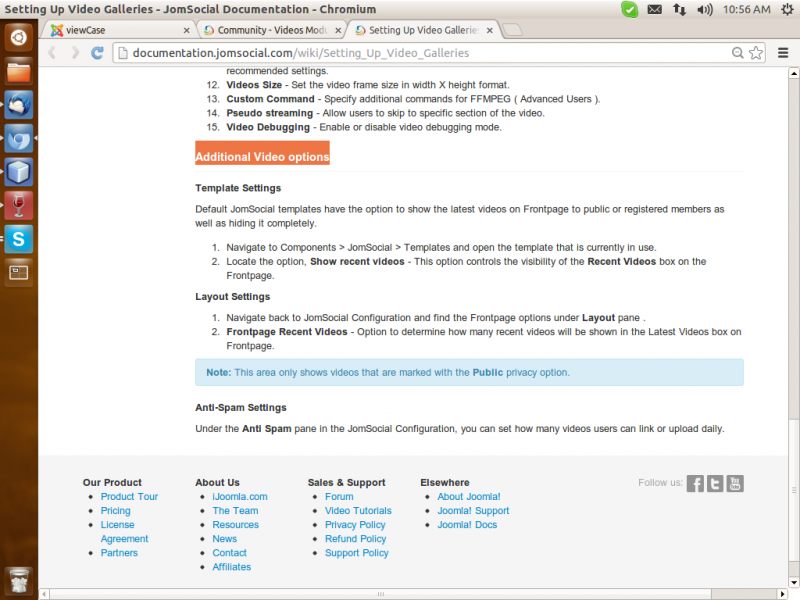Open the Contact link
Screen dimensions: 800x600
click(x=229, y=553)
